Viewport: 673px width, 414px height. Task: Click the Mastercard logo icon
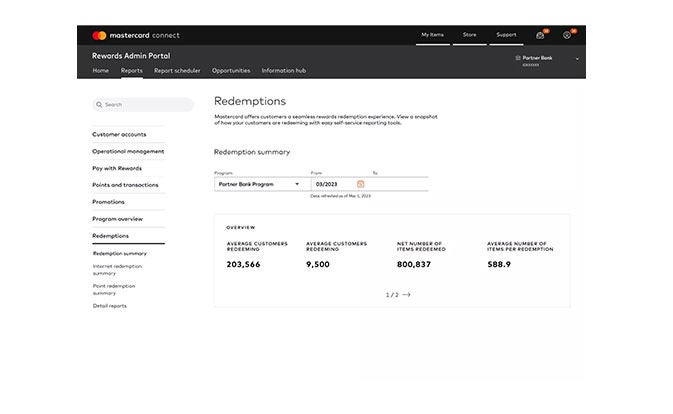[x=99, y=35]
